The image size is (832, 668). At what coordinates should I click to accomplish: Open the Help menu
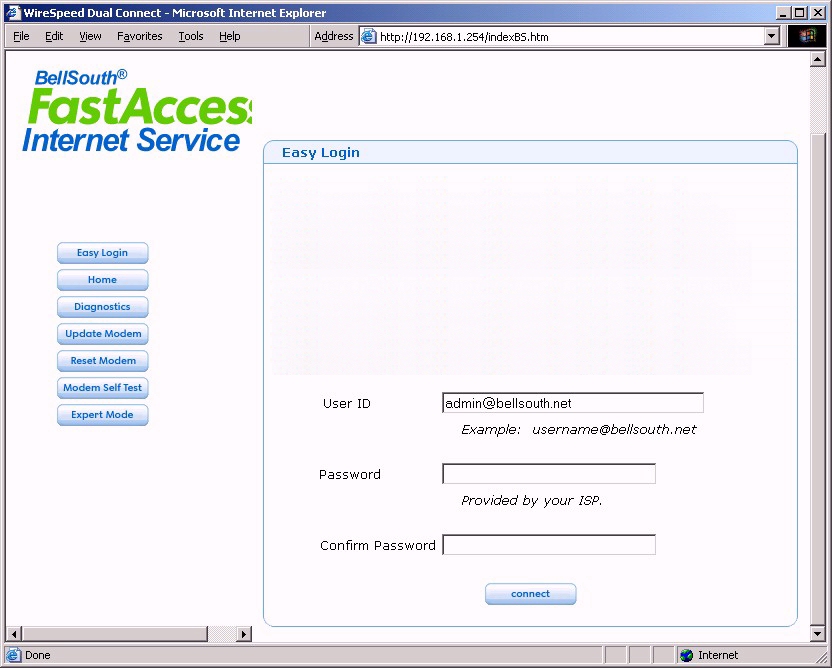[230, 36]
